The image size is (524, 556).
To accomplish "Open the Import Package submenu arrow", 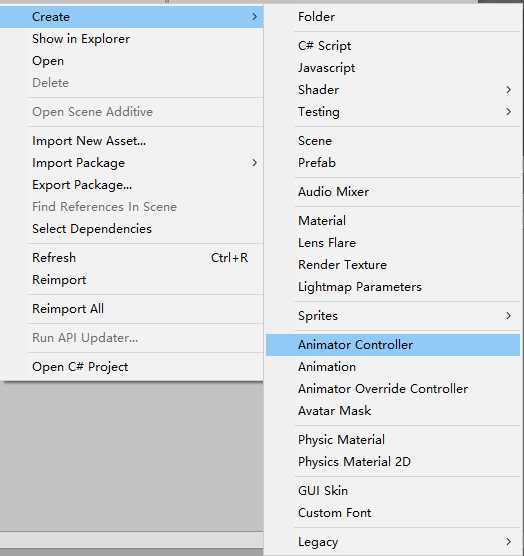I will pyautogui.click(x=254, y=163).
